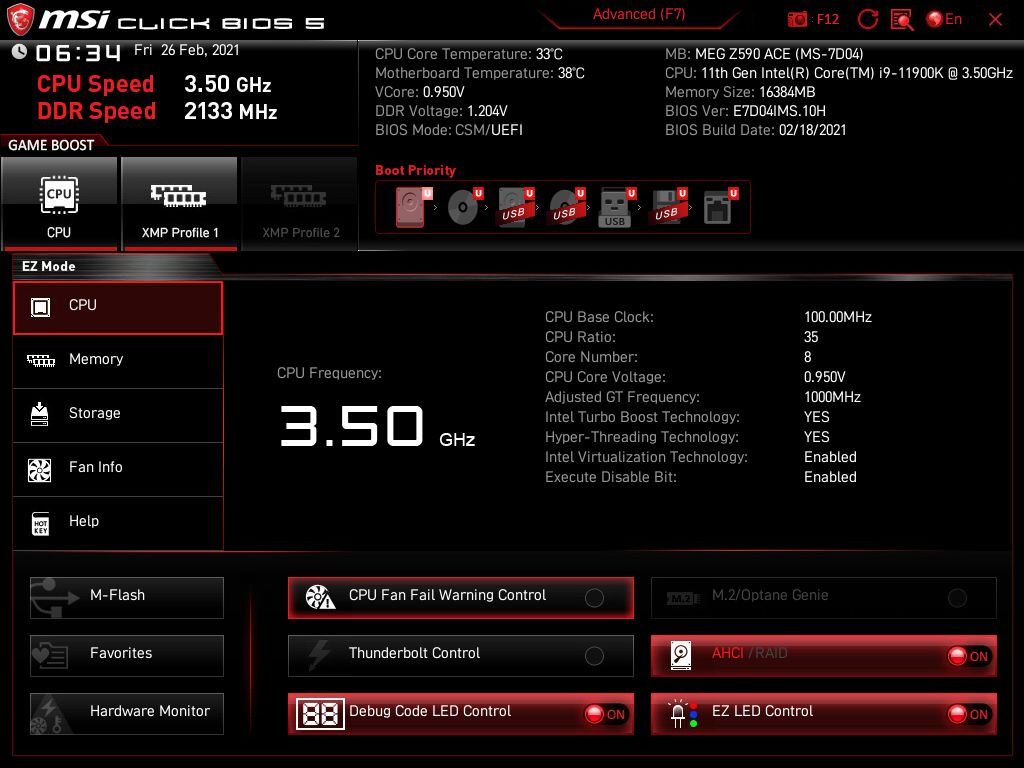Click the MSI dragon shield logo
The image size is (1024, 768).
20,19
